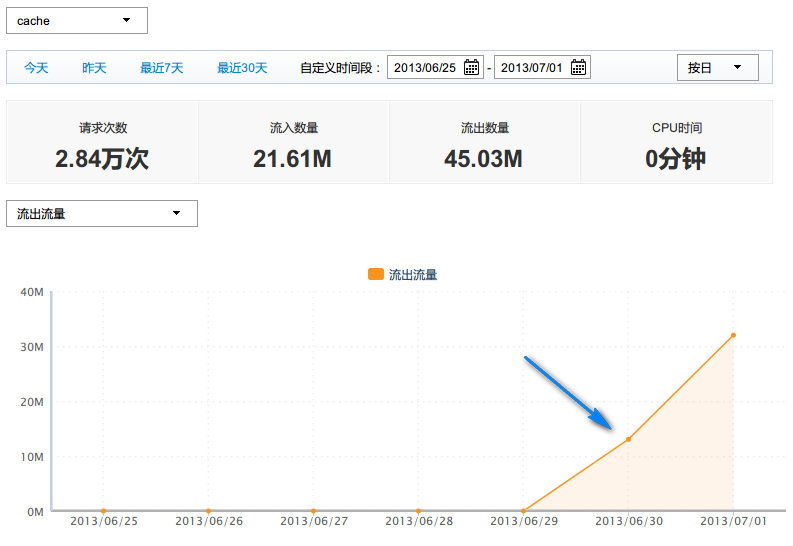
Task: Click the data point for 2013/06/28
Action: (x=418, y=511)
